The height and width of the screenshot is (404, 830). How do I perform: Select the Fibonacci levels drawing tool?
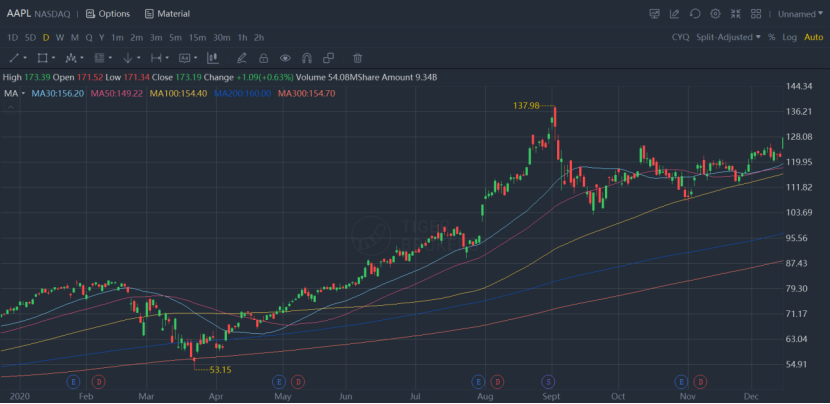coord(99,58)
